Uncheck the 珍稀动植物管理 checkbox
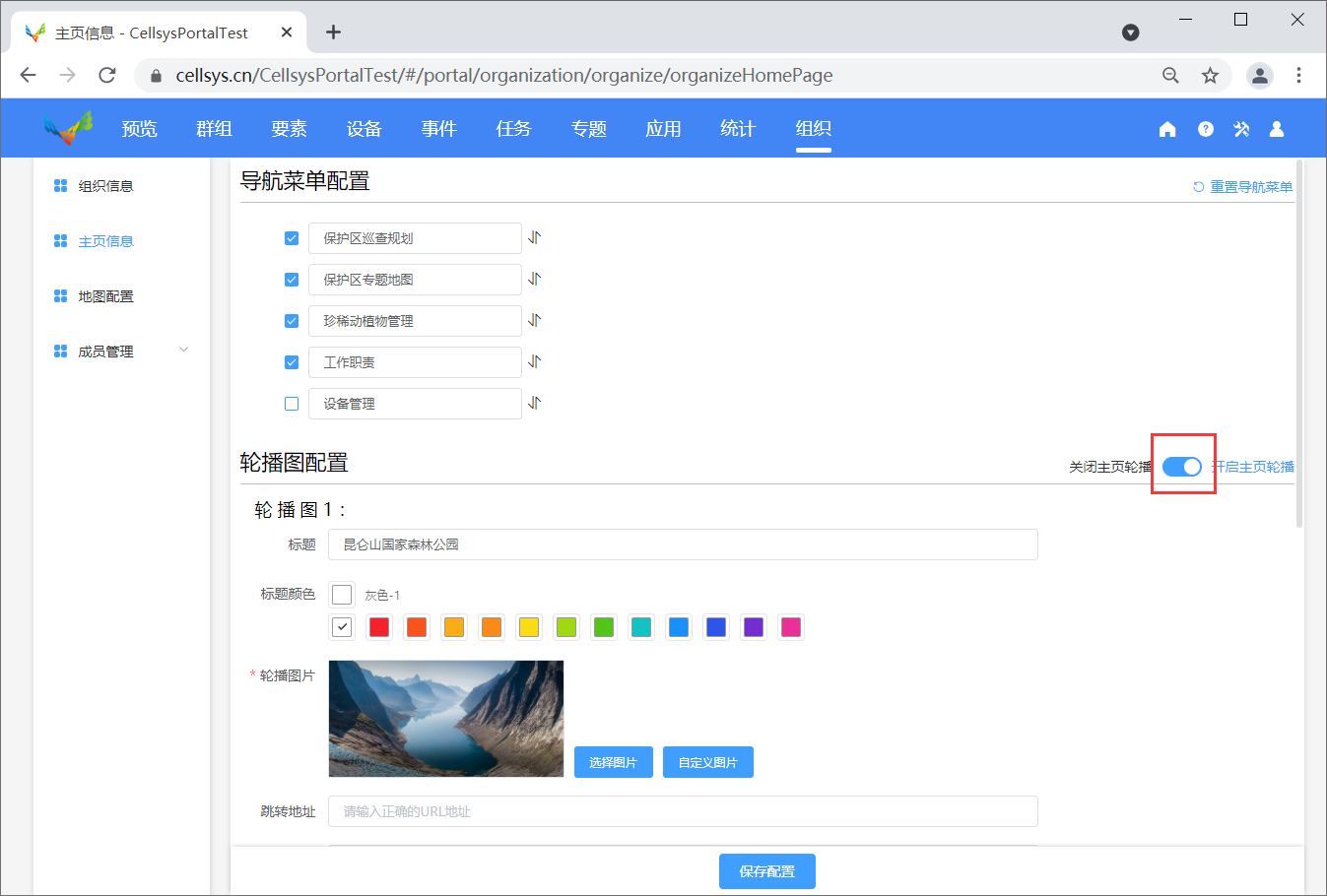The image size is (1327, 896). coord(292,321)
